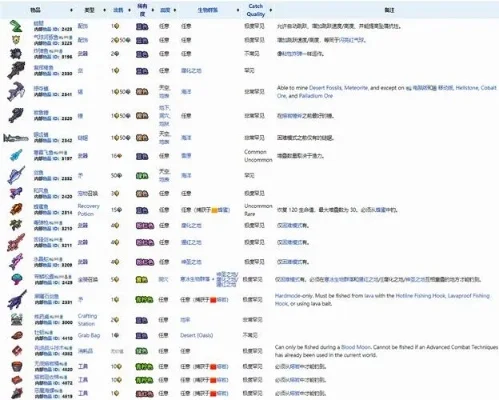The height and width of the screenshot is (400, 499).
Task: Sort table by the Catch Quality arrow
Action: [x=271, y=10]
